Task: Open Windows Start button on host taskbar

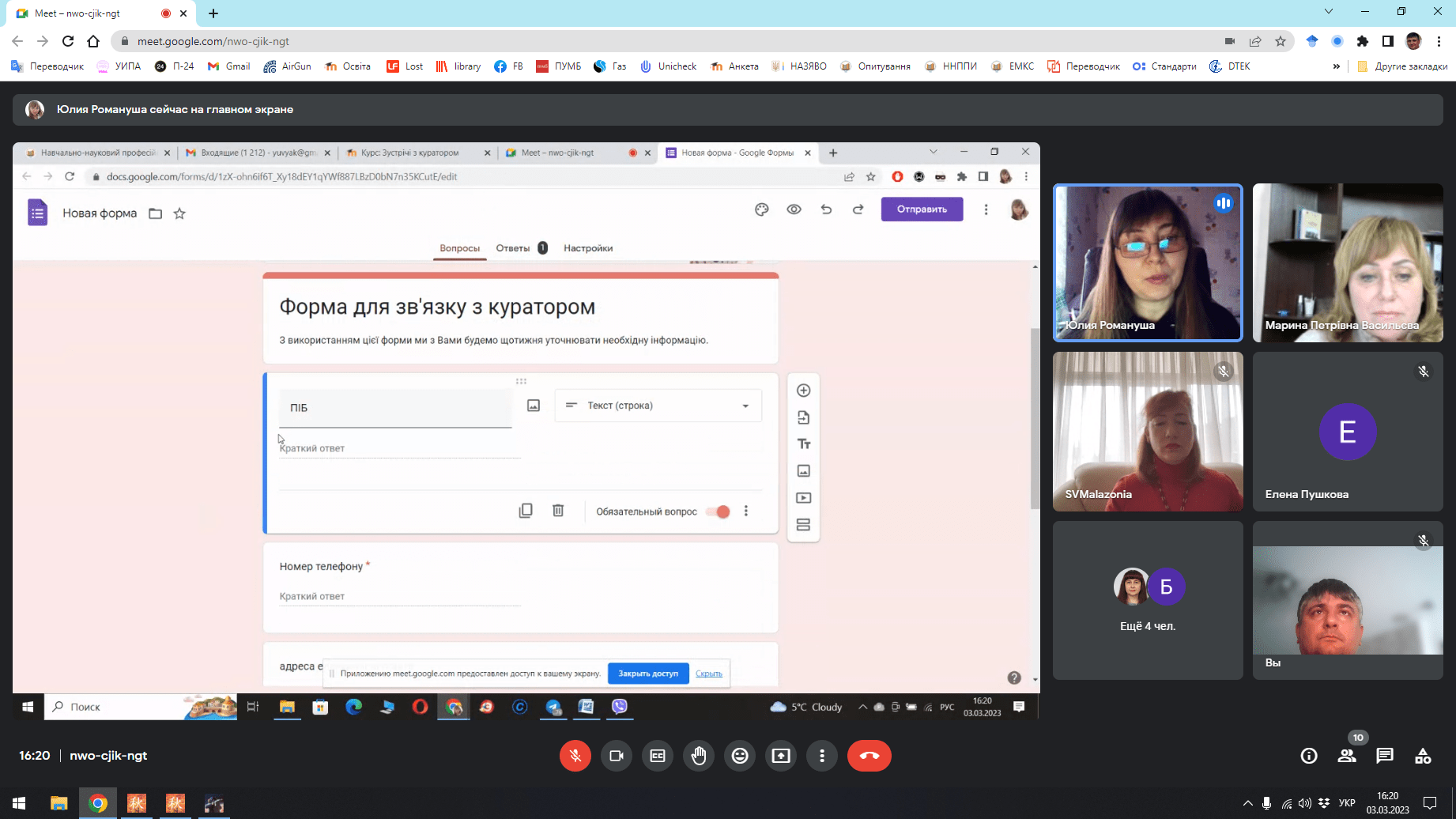Action: click(19, 803)
